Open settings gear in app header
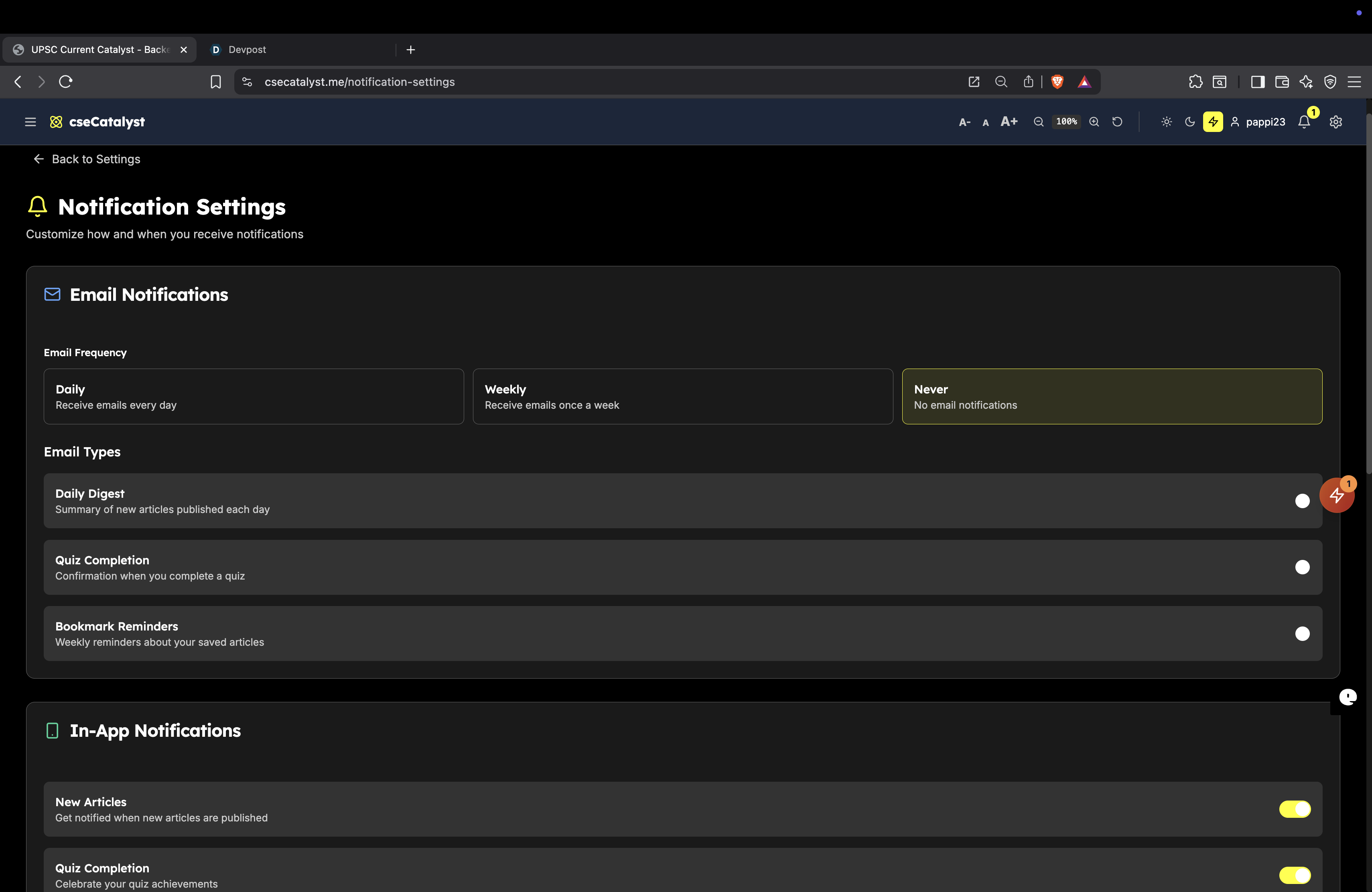The height and width of the screenshot is (892, 1372). point(1335,122)
